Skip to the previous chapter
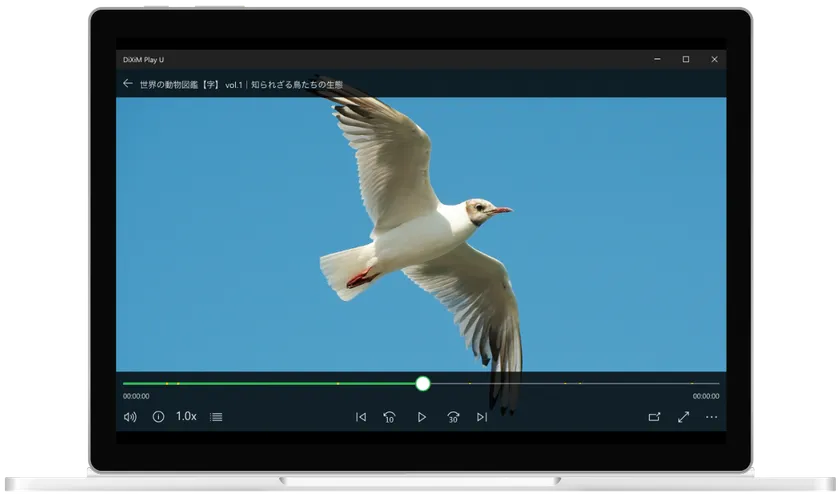Image resolution: width=840 pixels, height=498 pixels. pos(361,417)
